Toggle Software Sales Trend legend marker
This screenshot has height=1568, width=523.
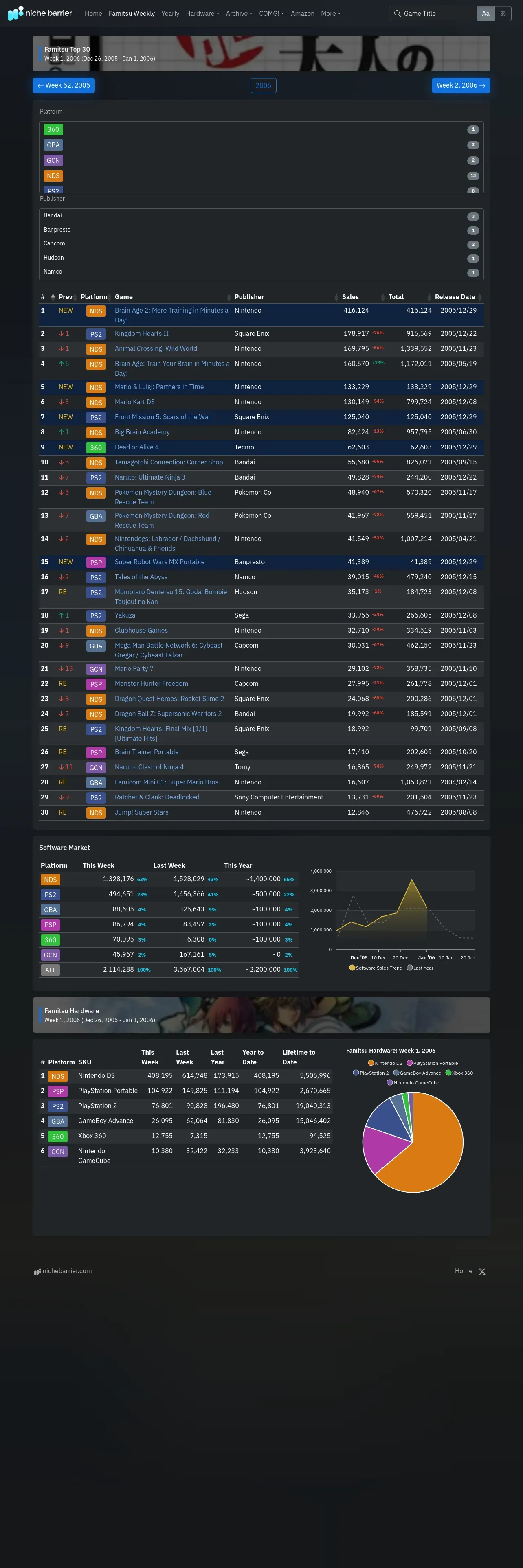[x=352, y=968]
